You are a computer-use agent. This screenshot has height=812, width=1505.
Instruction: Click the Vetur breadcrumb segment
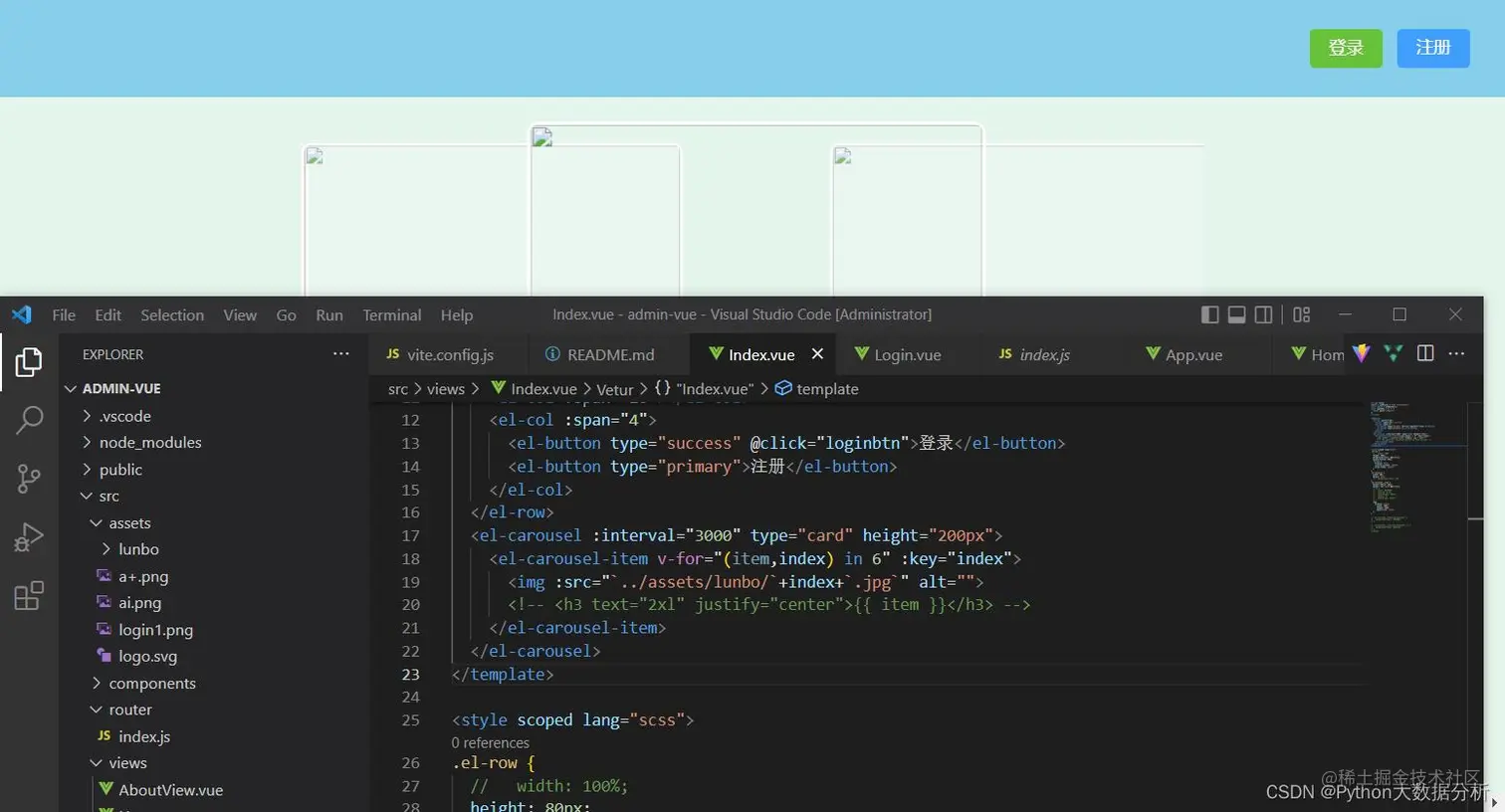click(x=614, y=389)
